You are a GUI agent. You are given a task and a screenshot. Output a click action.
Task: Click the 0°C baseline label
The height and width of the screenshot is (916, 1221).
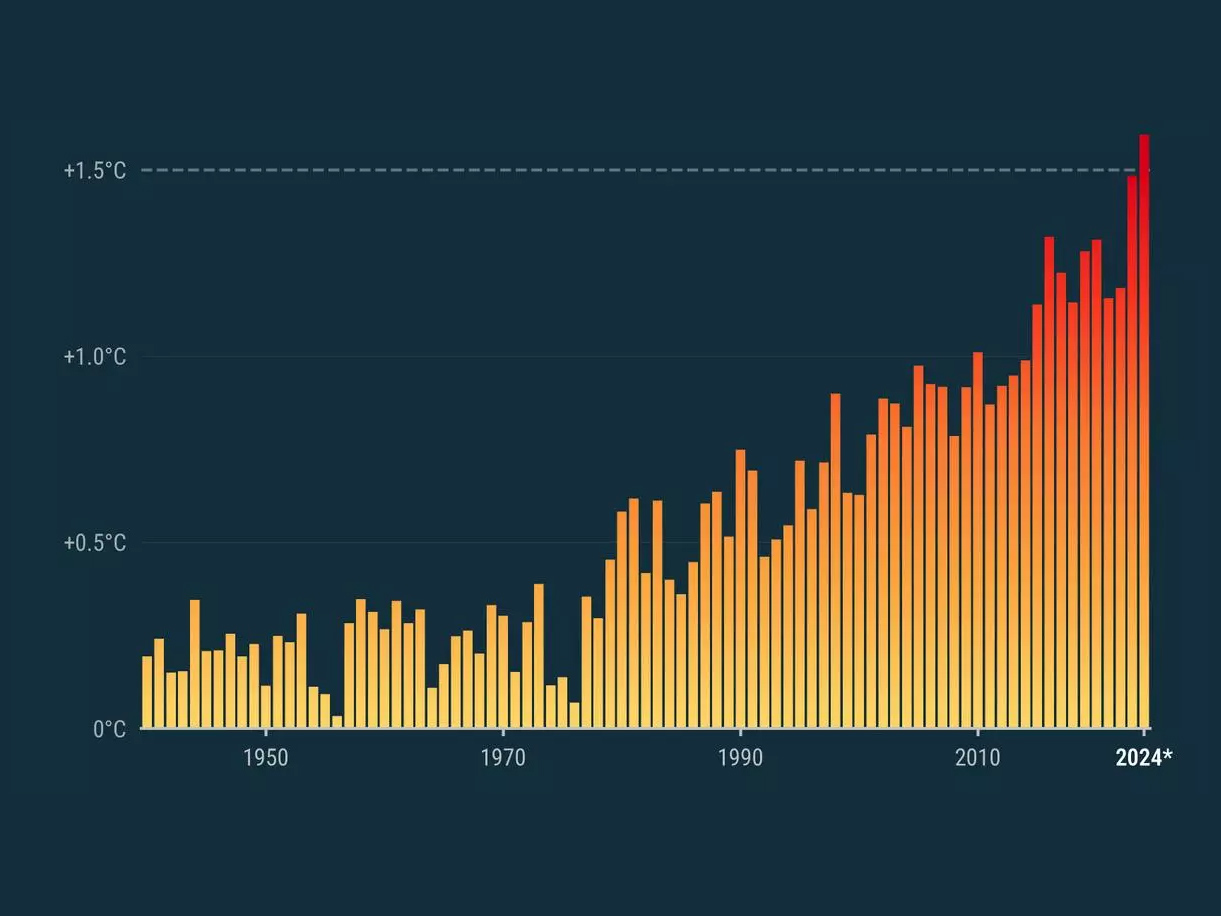point(110,729)
